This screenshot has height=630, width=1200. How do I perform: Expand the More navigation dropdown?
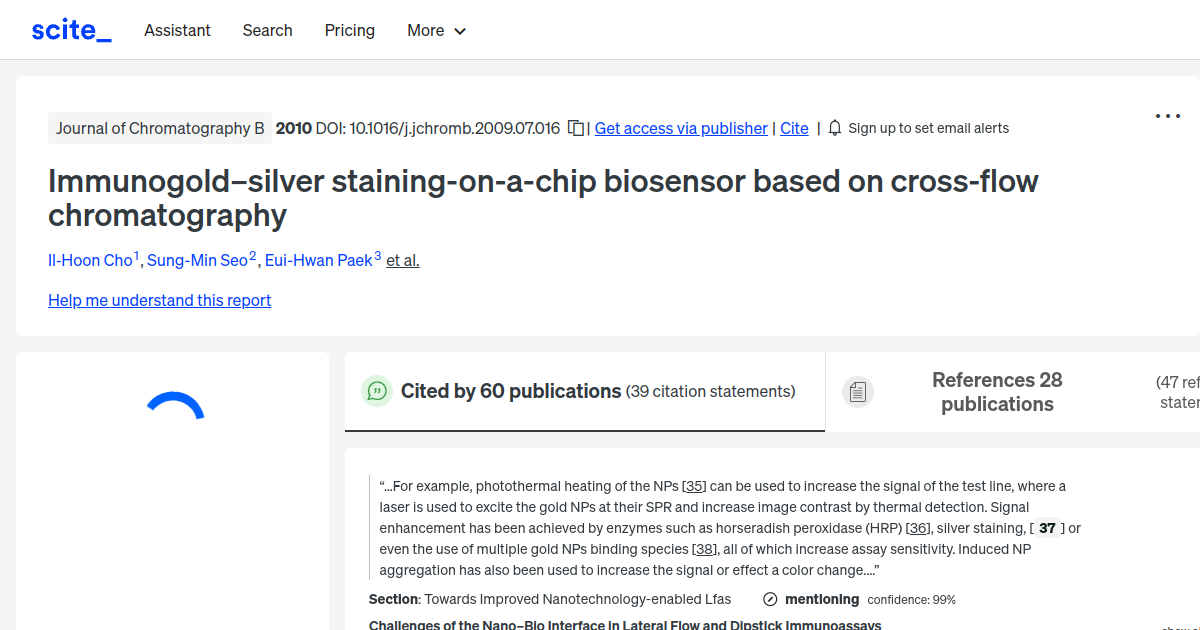click(x=436, y=30)
